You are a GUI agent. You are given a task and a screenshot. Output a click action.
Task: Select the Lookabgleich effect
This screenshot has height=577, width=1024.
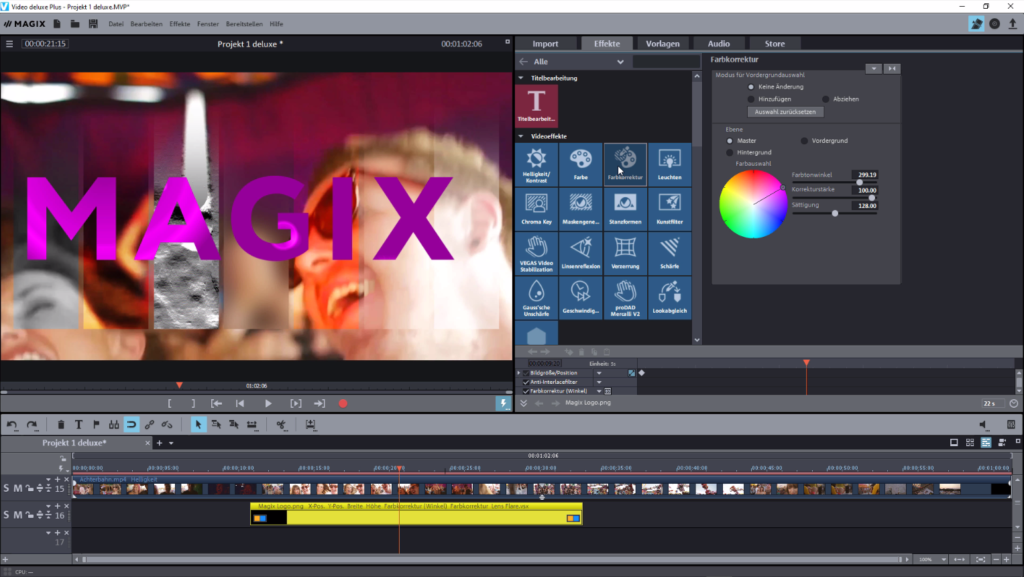(x=669, y=298)
